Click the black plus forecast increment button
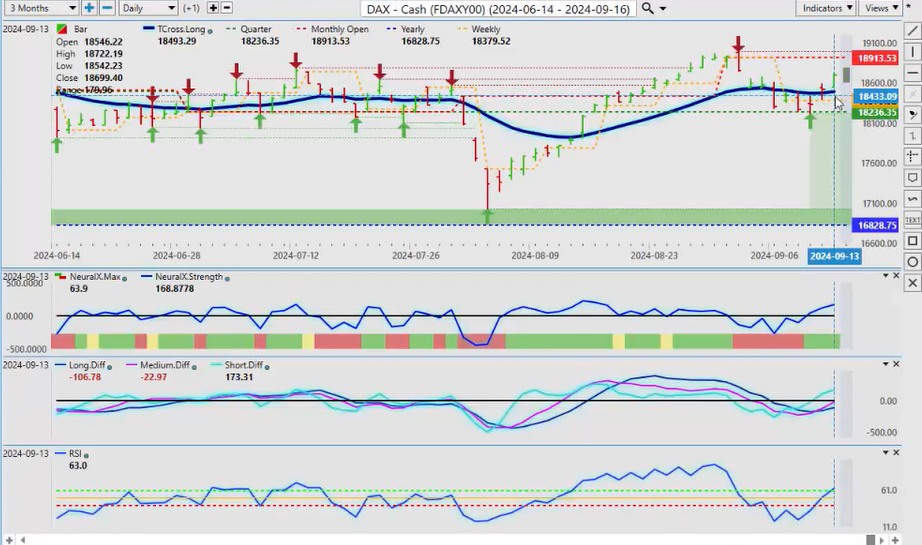The image size is (922, 545). point(213,8)
